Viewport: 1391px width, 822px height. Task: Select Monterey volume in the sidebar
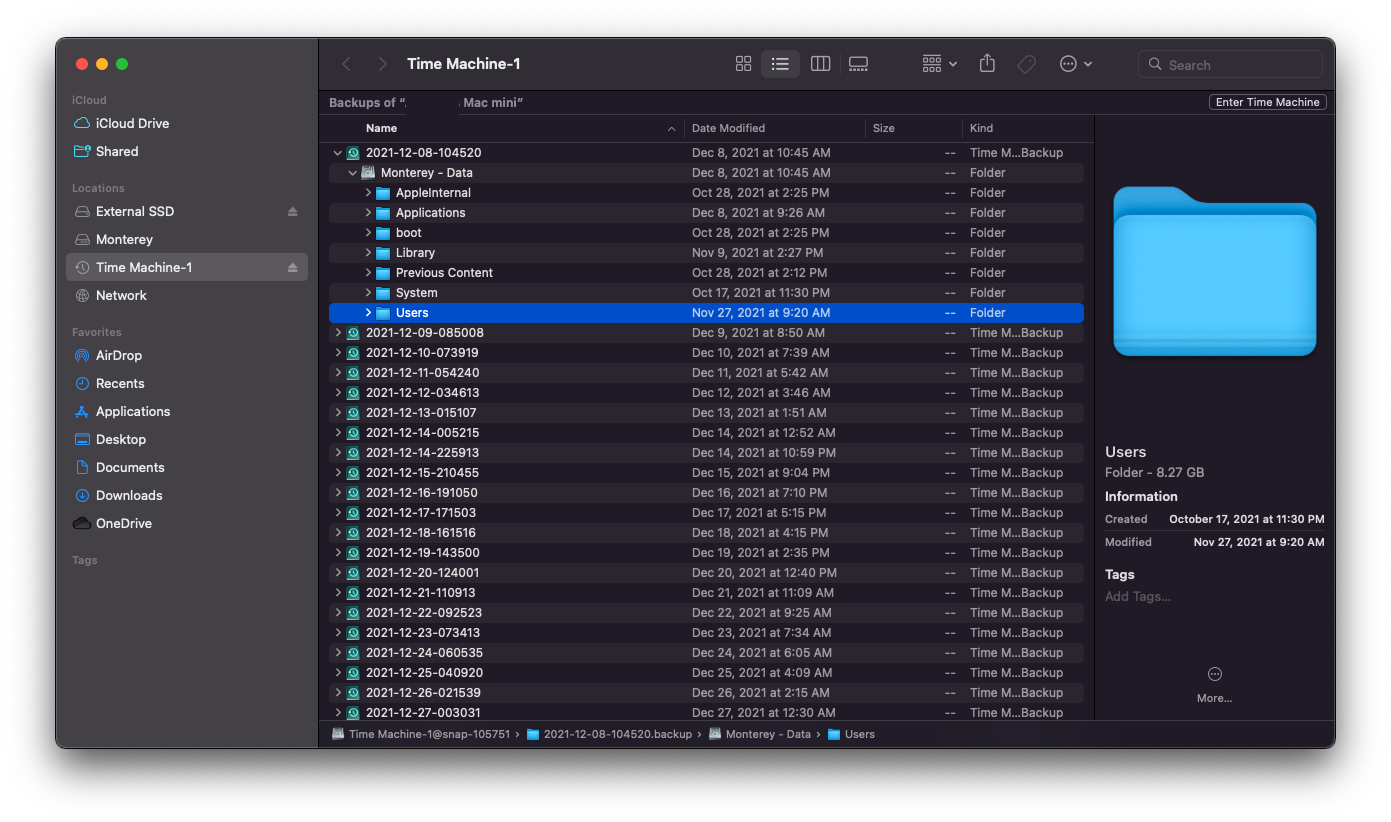[187, 240]
